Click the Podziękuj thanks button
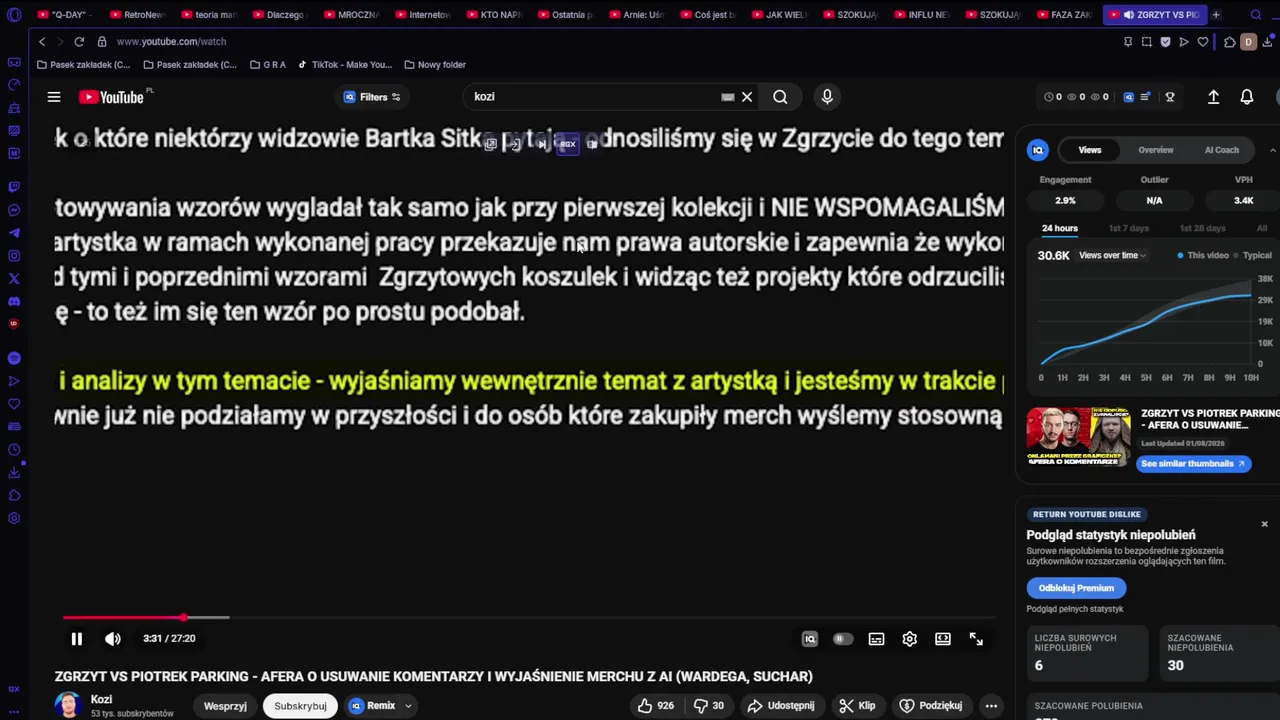Viewport: 1280px width, 720px height. coord(931,706)
